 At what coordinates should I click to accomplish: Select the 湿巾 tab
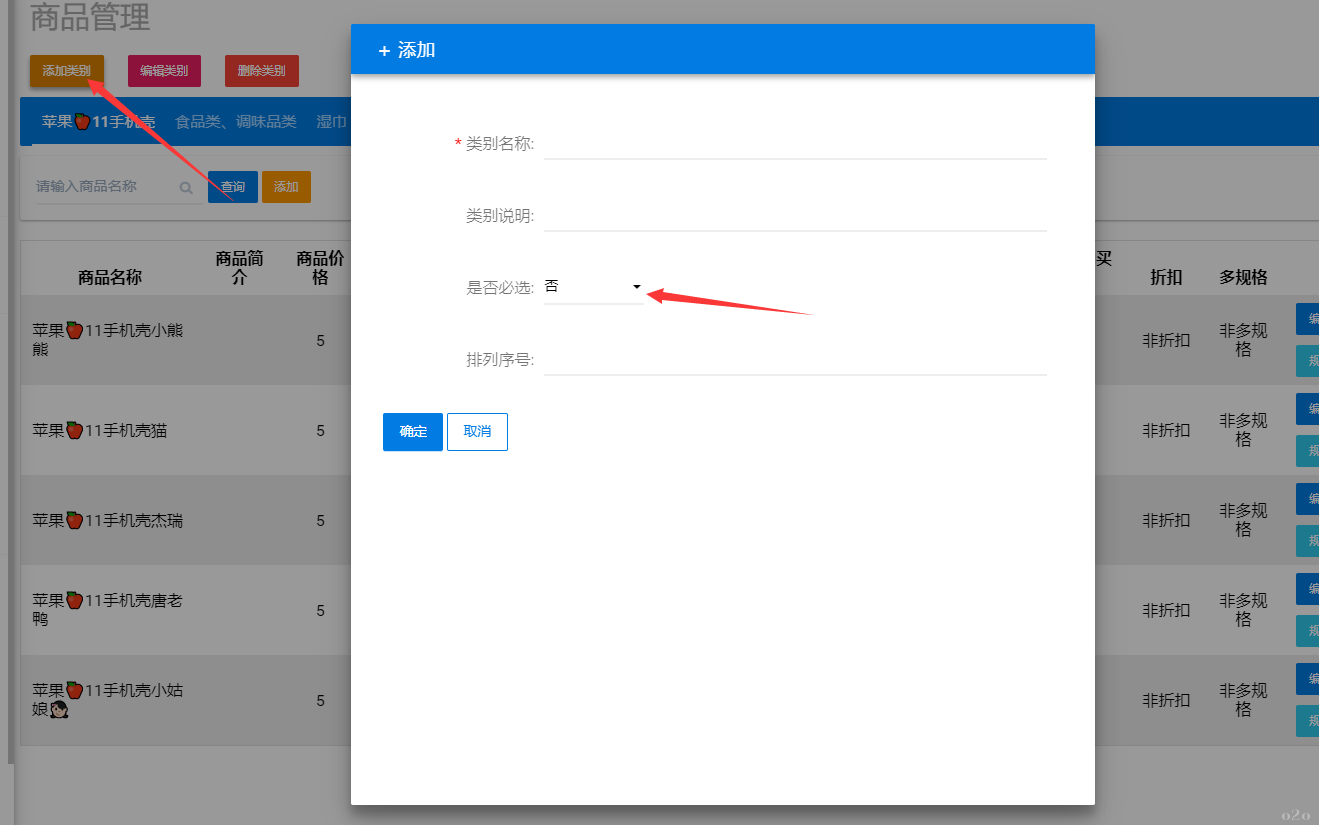pos(331,122)
